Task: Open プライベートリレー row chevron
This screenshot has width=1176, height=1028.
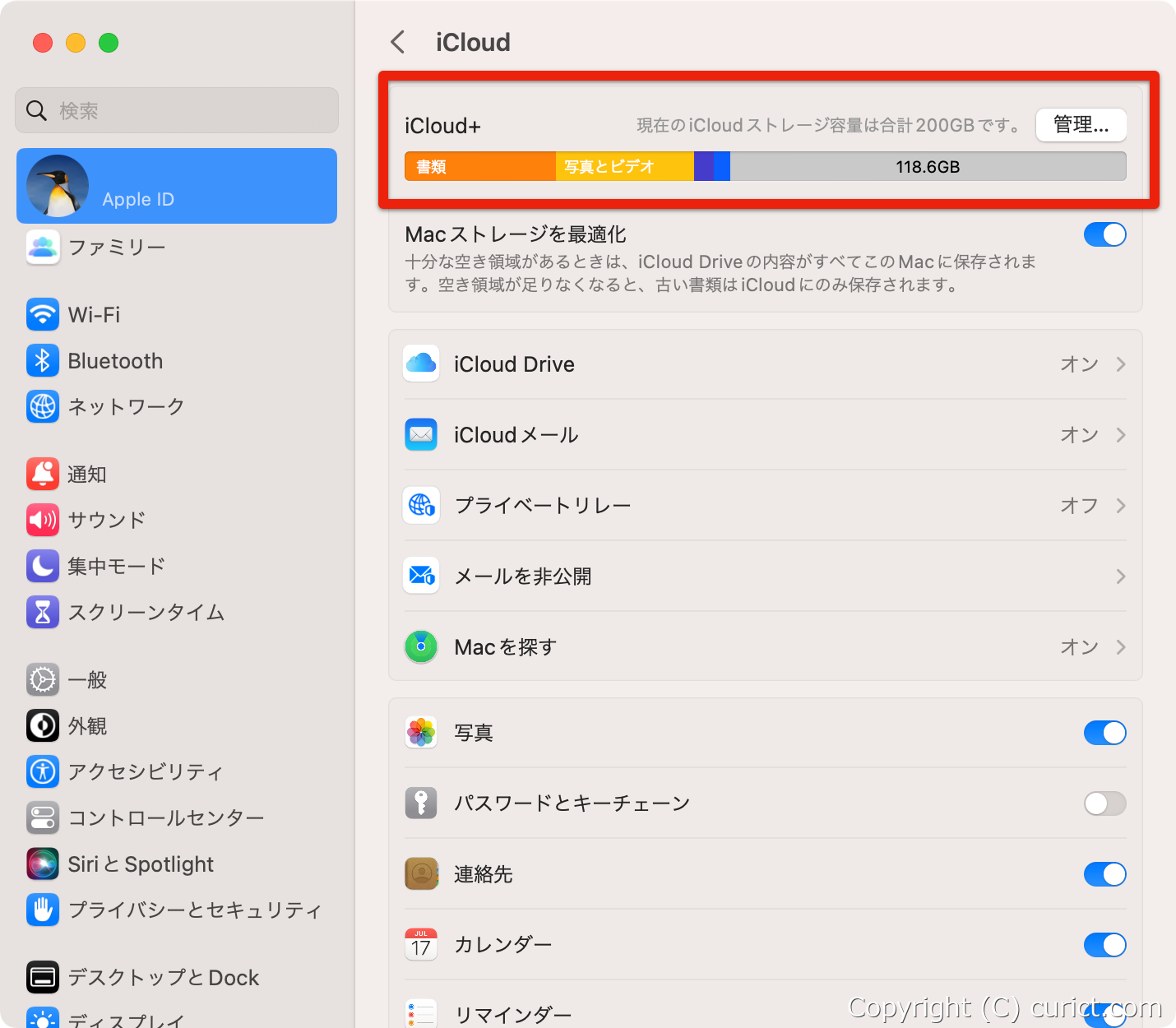Action: (x=1120, y=506)
